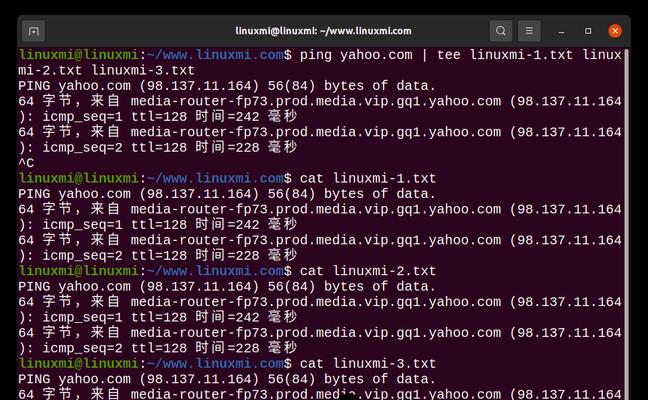The width and height of the screenshot is (648, 400).
Task: Open the hamburger menu
Action: click(529, 31)
